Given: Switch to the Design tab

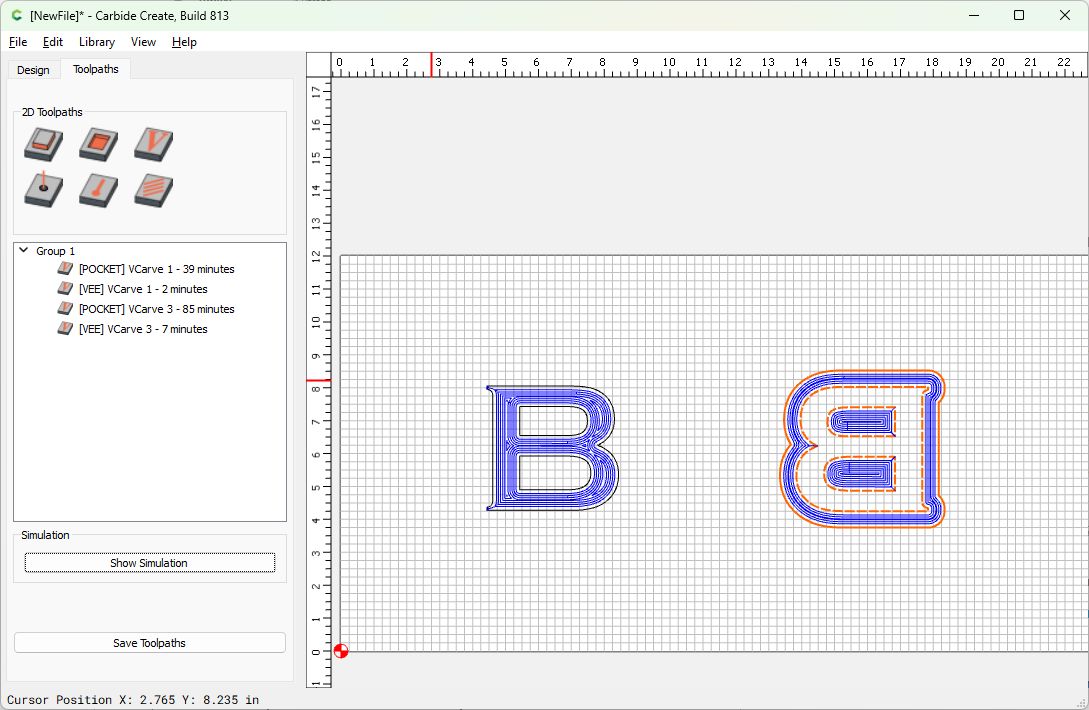Looking at the screenshot, I should 33,70.
